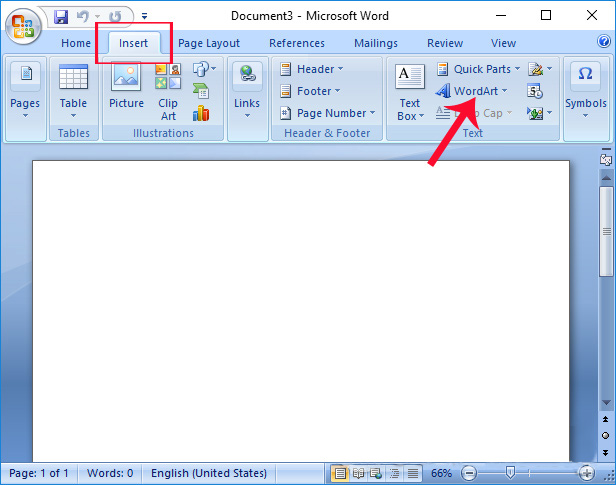Open the View tab
This screenshot has height=485, width=616.
tap(503, 43)
